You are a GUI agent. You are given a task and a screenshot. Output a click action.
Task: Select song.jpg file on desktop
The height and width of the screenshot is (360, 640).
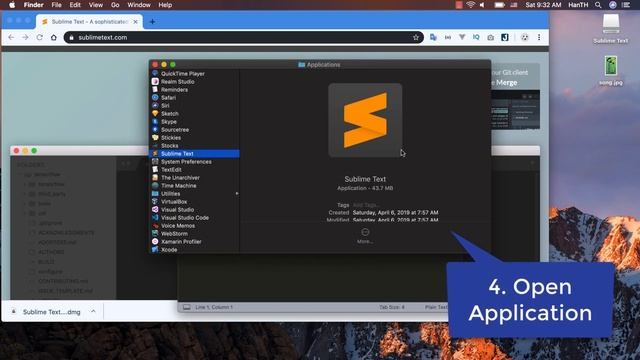tap(611, 71)
